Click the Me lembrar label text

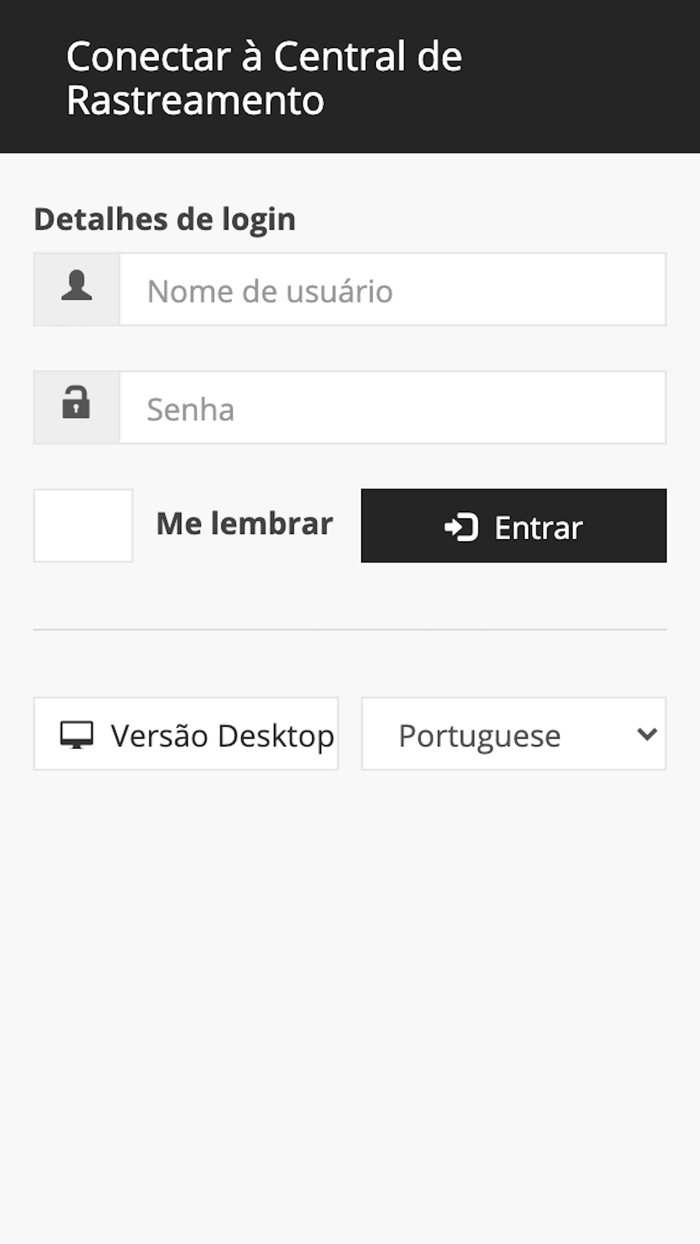pos(244,524)
